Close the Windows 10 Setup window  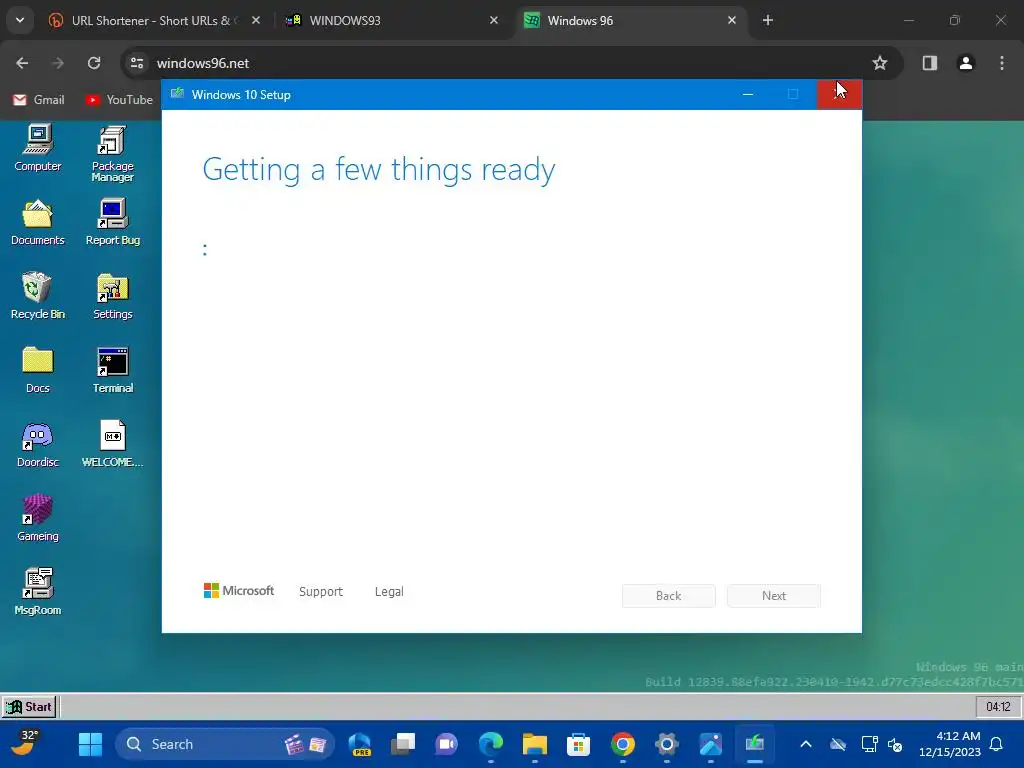[839, 95]
